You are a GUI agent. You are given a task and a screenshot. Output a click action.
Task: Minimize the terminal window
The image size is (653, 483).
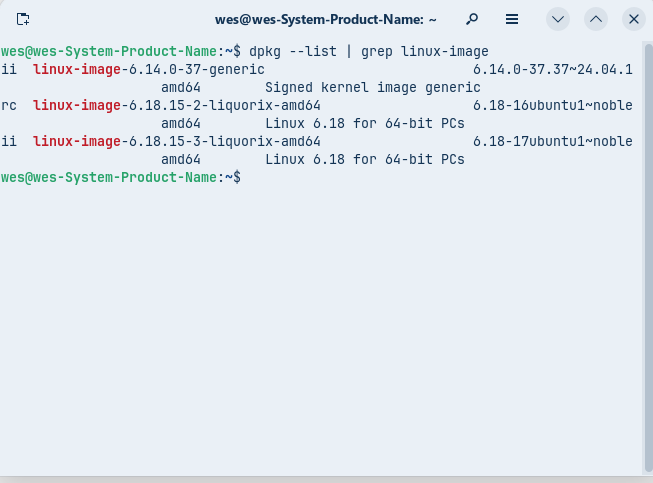coord(558,19)
